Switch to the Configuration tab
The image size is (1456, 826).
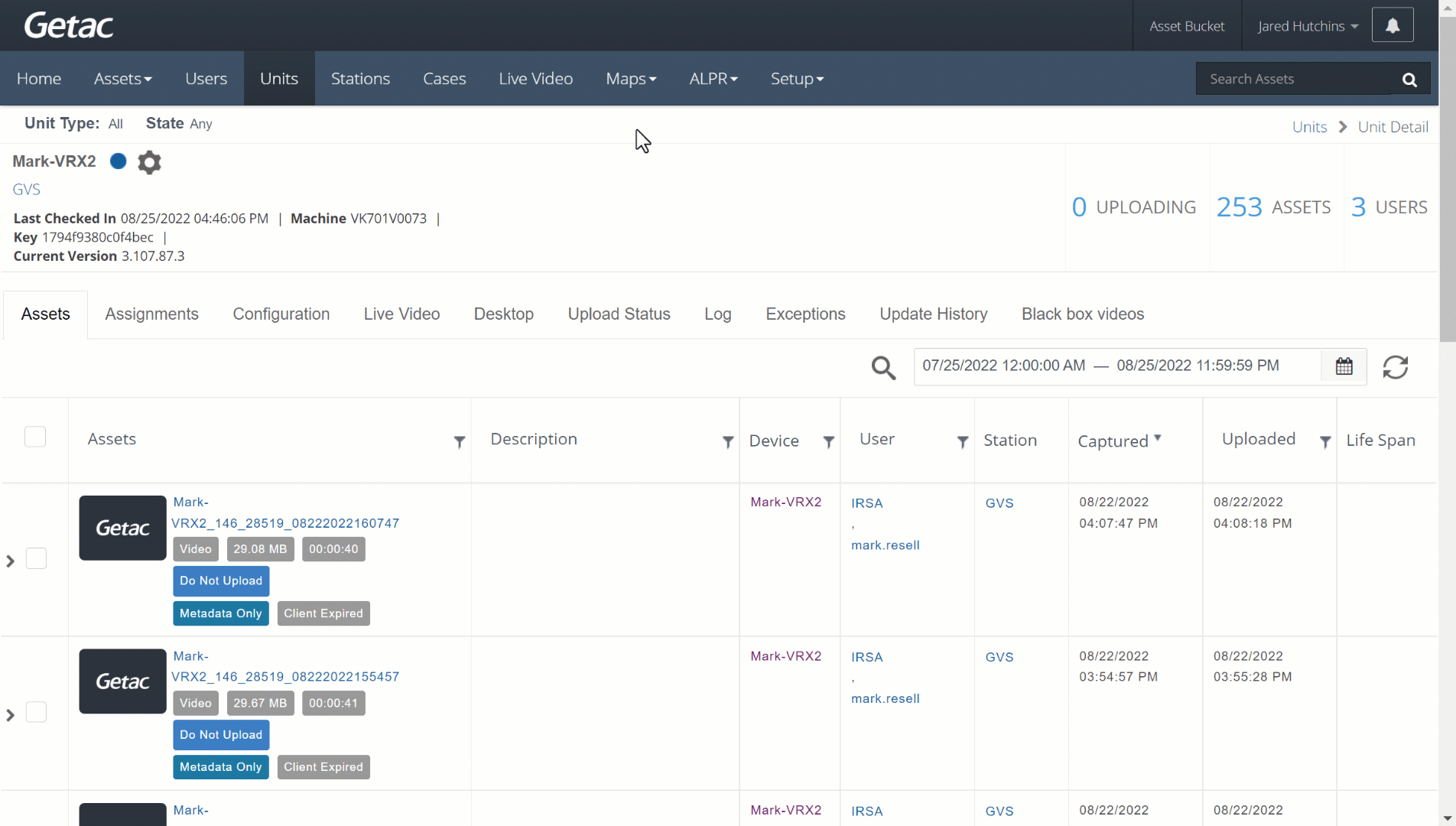pos(281,314)
